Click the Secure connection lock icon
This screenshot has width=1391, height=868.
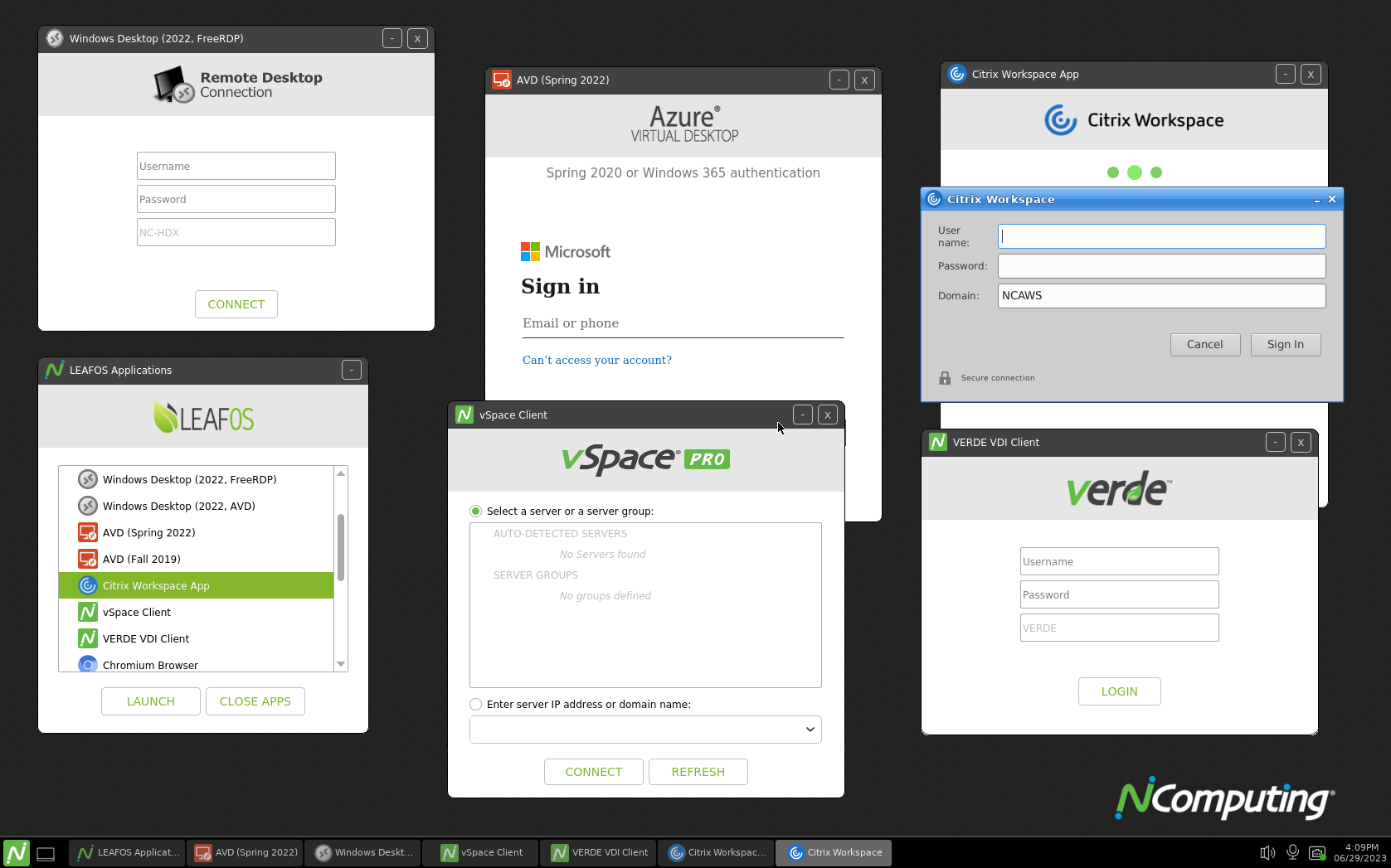945,378
